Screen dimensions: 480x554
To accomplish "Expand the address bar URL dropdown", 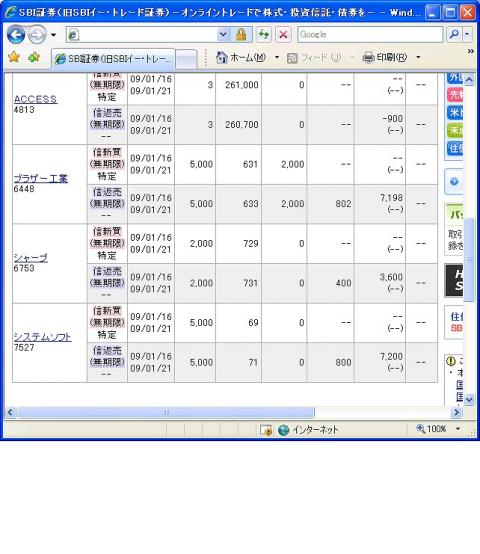I will 223,35.
